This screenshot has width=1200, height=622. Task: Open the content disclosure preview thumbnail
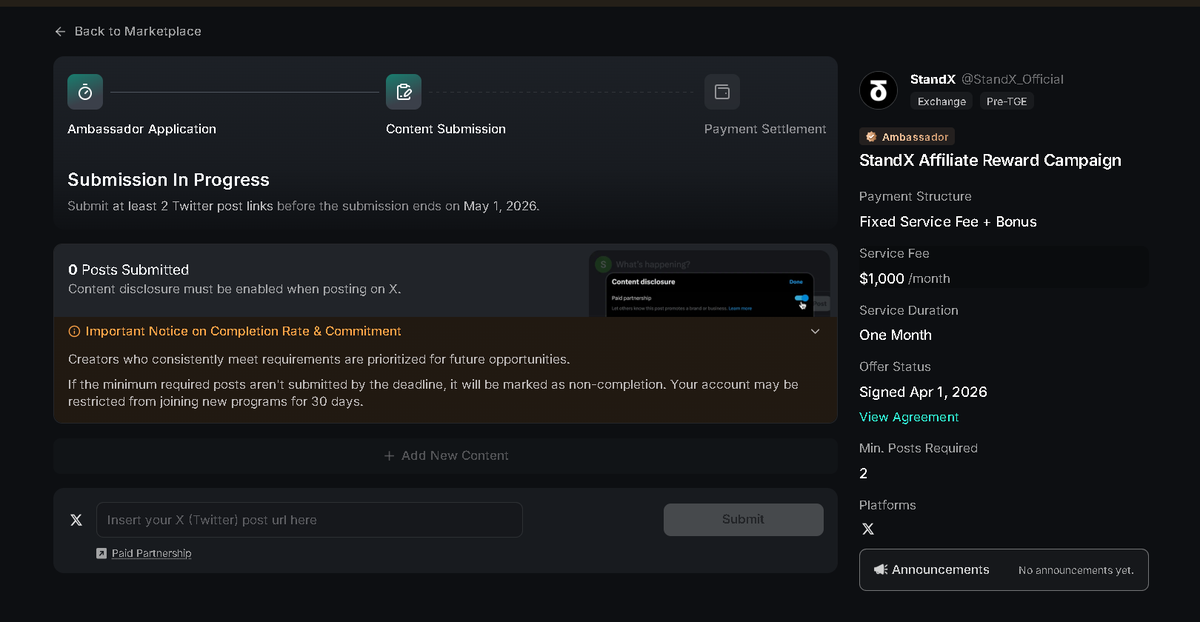click(710, 284)
